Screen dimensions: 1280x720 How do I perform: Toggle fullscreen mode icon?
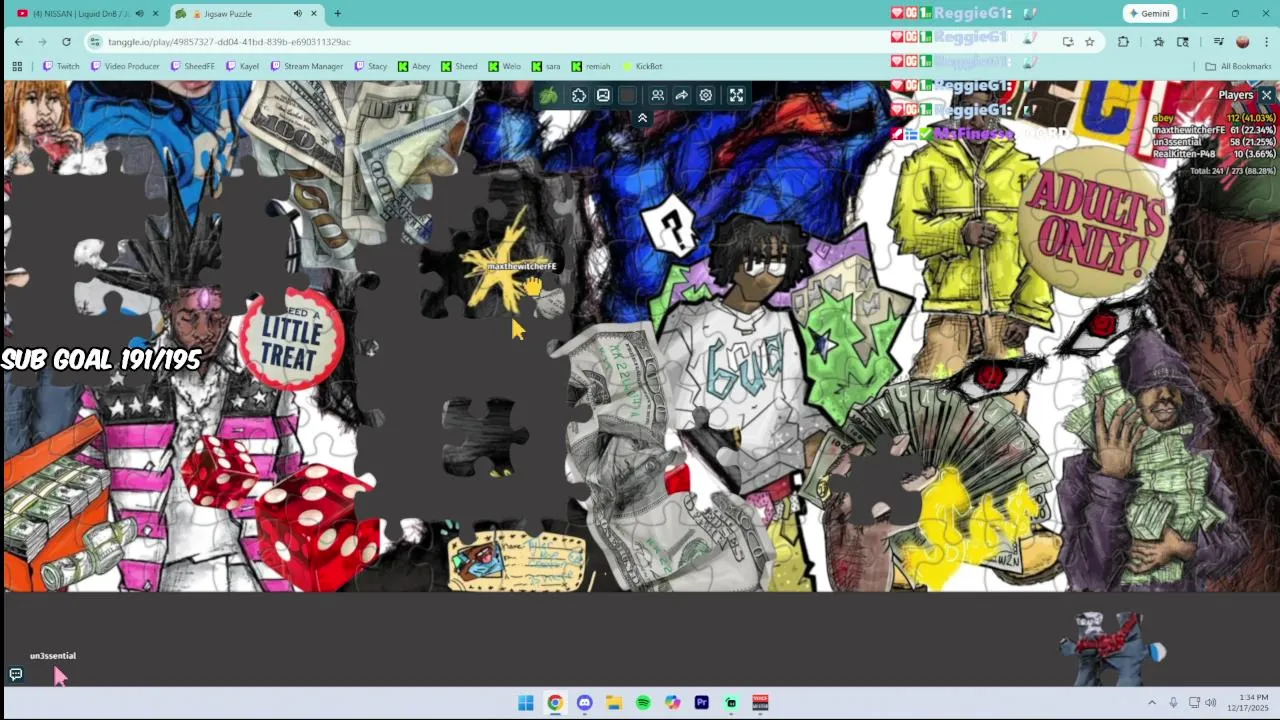click(x=736, y=95)
